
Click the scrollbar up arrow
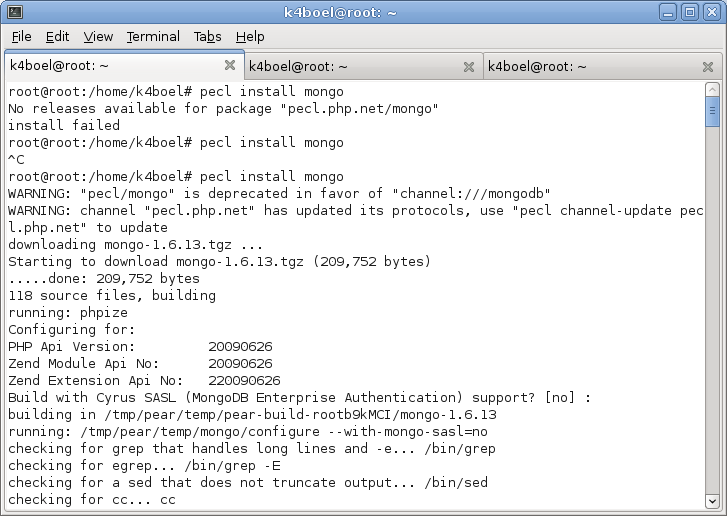click(712, 90)
